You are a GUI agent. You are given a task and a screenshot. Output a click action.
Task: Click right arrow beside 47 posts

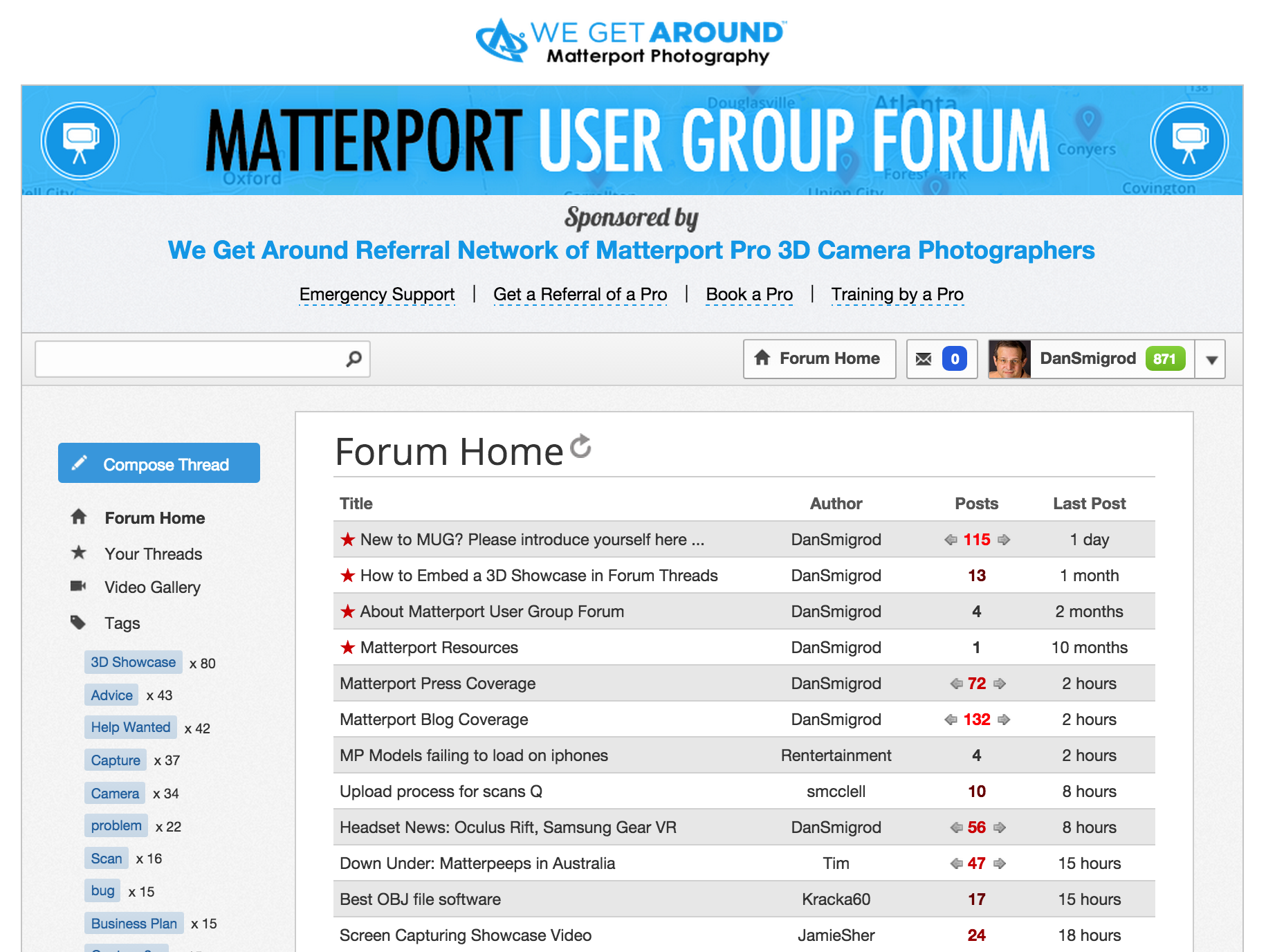click(1000, 863)
